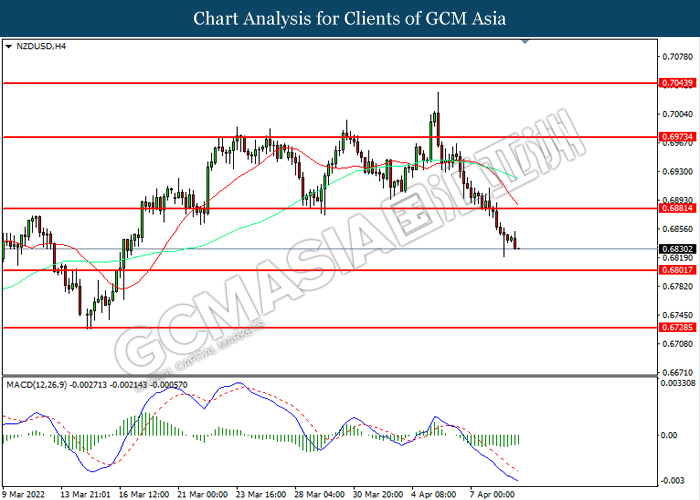The height and width of the screenshot is (500, 700).
Task: Click the MACD scale 0.003308 value
Action: click(678, 383)
